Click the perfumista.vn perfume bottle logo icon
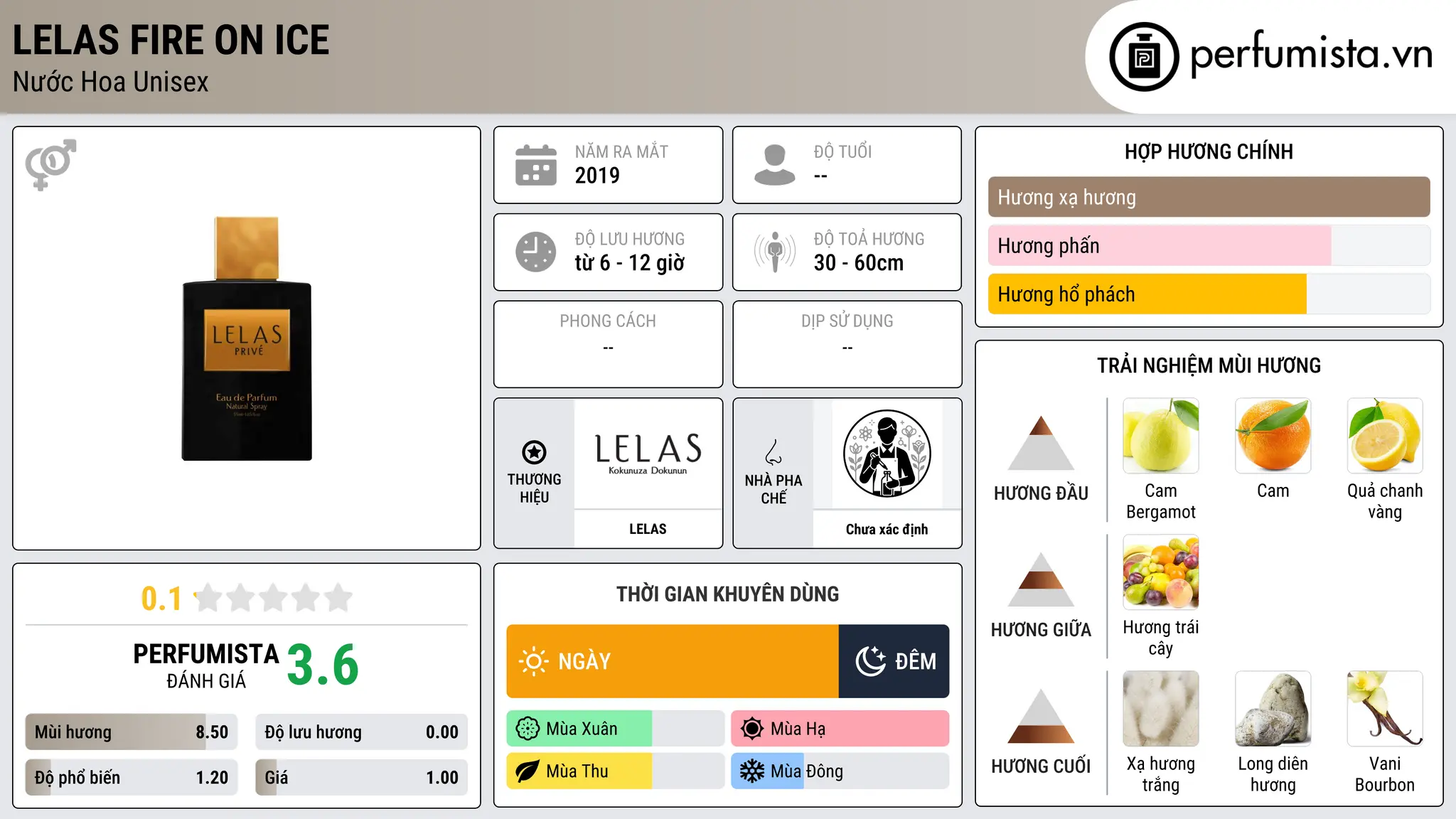Screen dimensions: 1456x819 point(1144,57)
